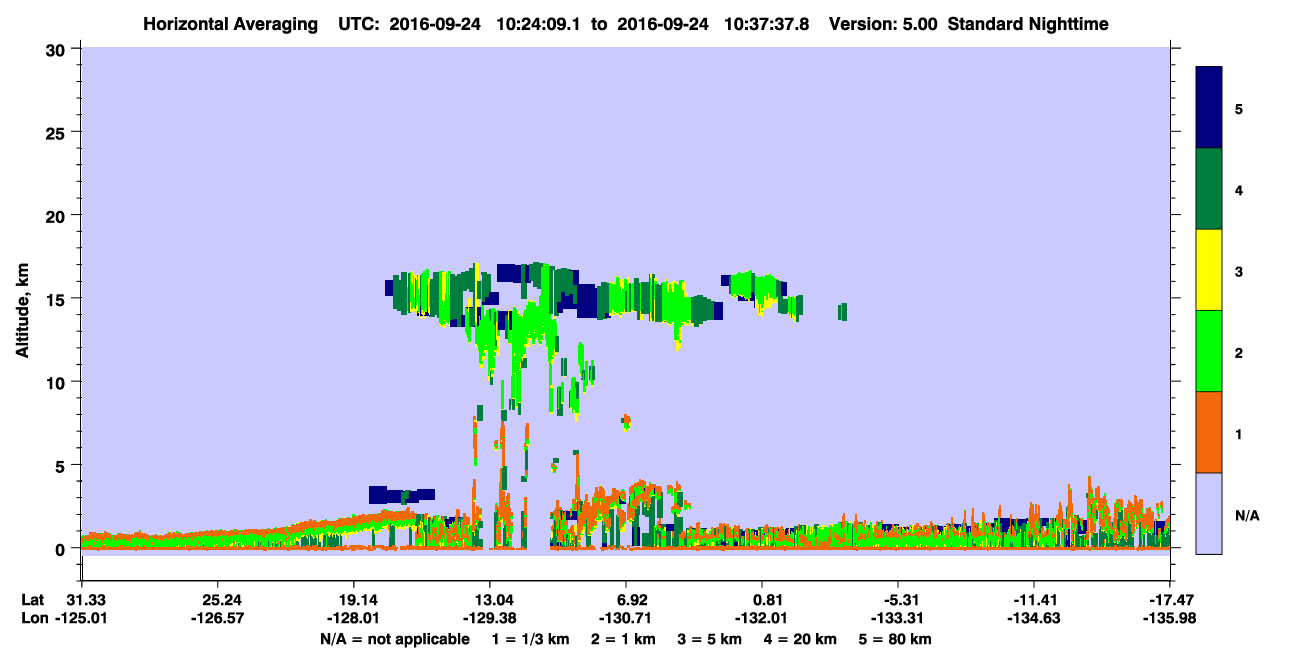1300x667 pixels.
Task: Click 'Standard Nighttime' in the title
Action: [x=1028, y=23]
